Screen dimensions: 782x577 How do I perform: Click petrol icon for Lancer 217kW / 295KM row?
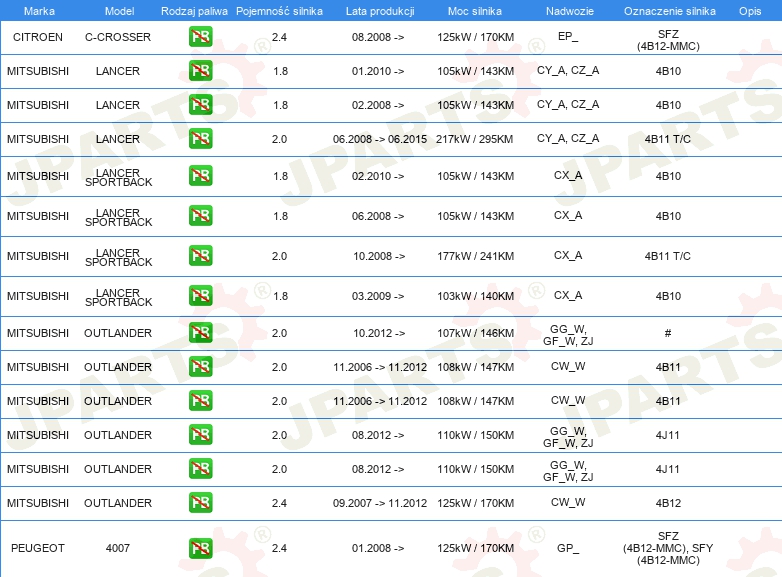(200, 139)
